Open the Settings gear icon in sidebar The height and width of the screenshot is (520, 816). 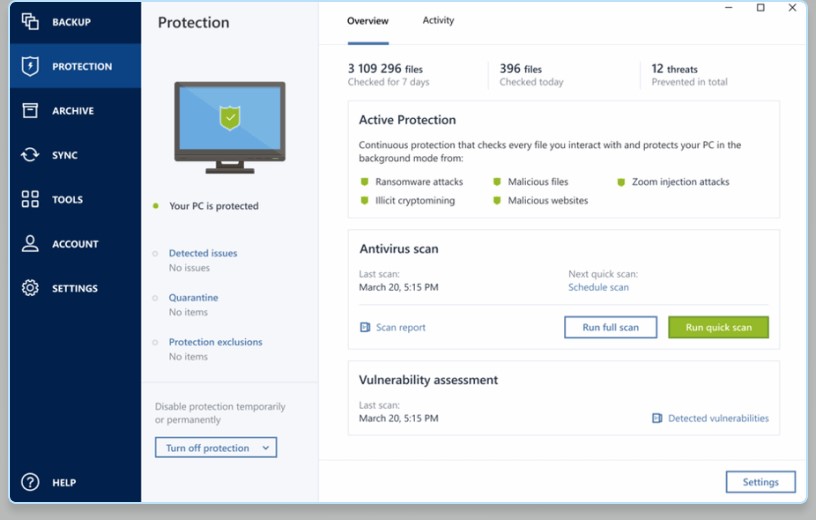30,288
